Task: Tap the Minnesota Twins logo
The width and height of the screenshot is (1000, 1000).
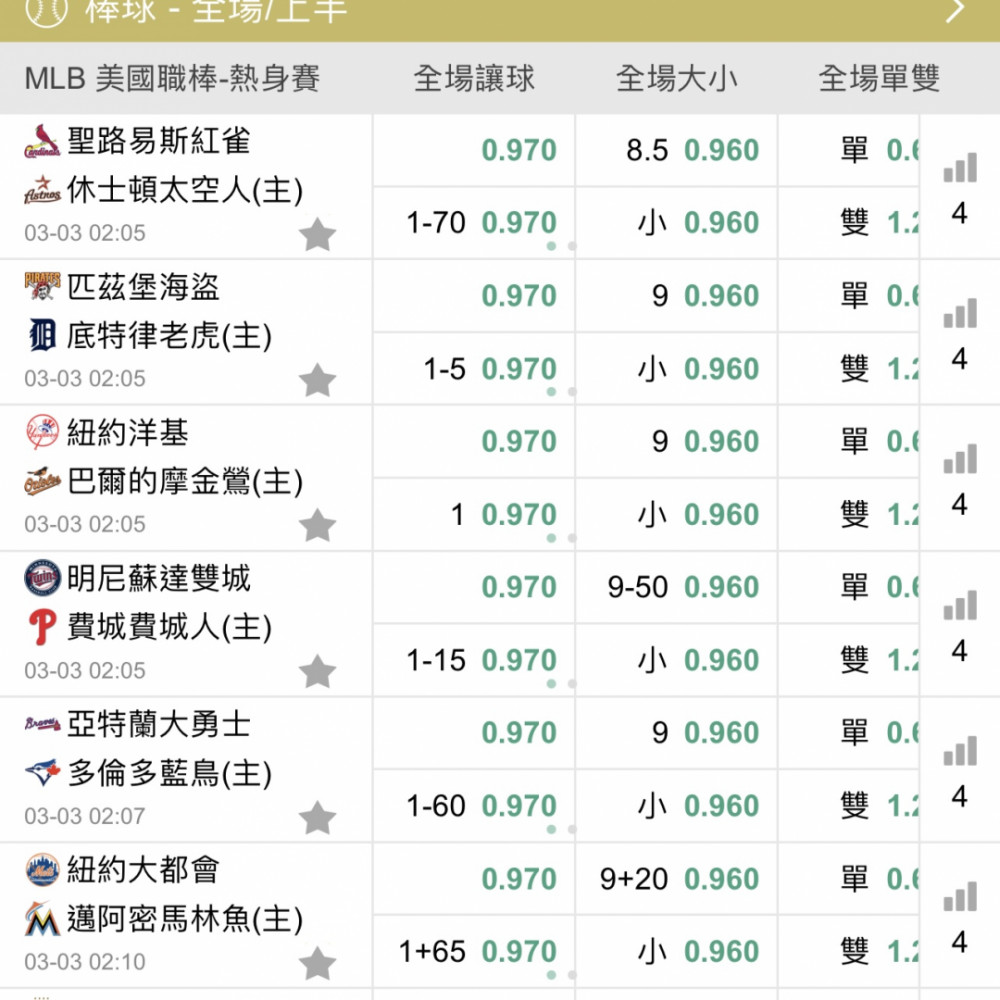Action: (42, 578)
